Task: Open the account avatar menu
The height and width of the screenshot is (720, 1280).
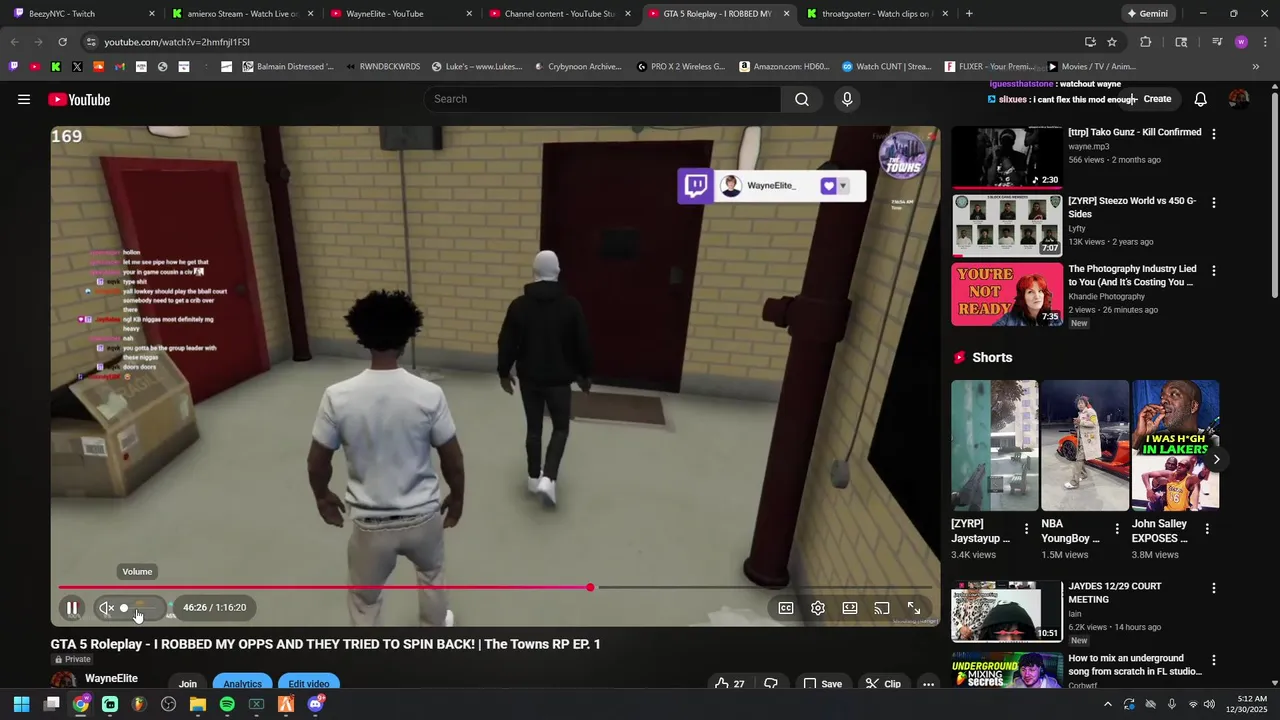Action: click(x=1239, y=99)
